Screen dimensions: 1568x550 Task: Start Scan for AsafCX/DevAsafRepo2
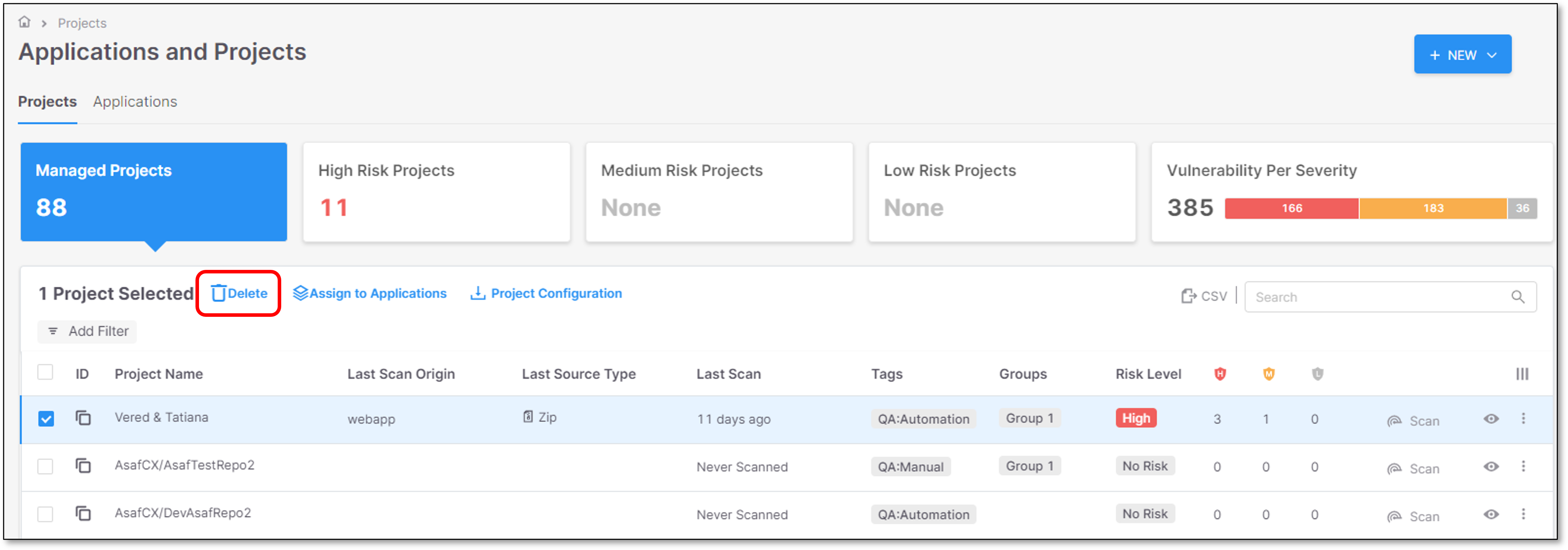click(x=1413, y=517)
